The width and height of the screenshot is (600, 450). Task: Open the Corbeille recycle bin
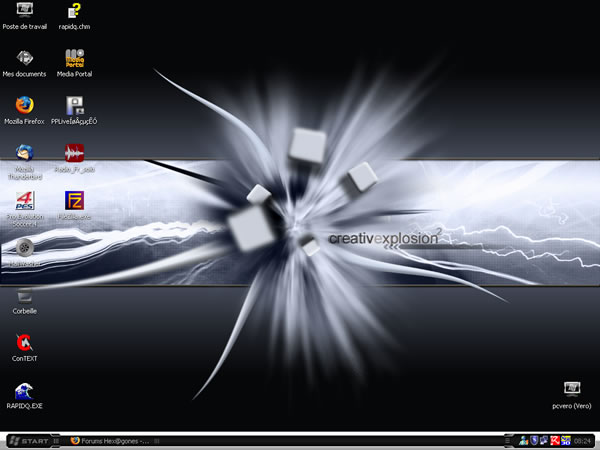pyautogui.click(x=25, y=295)
